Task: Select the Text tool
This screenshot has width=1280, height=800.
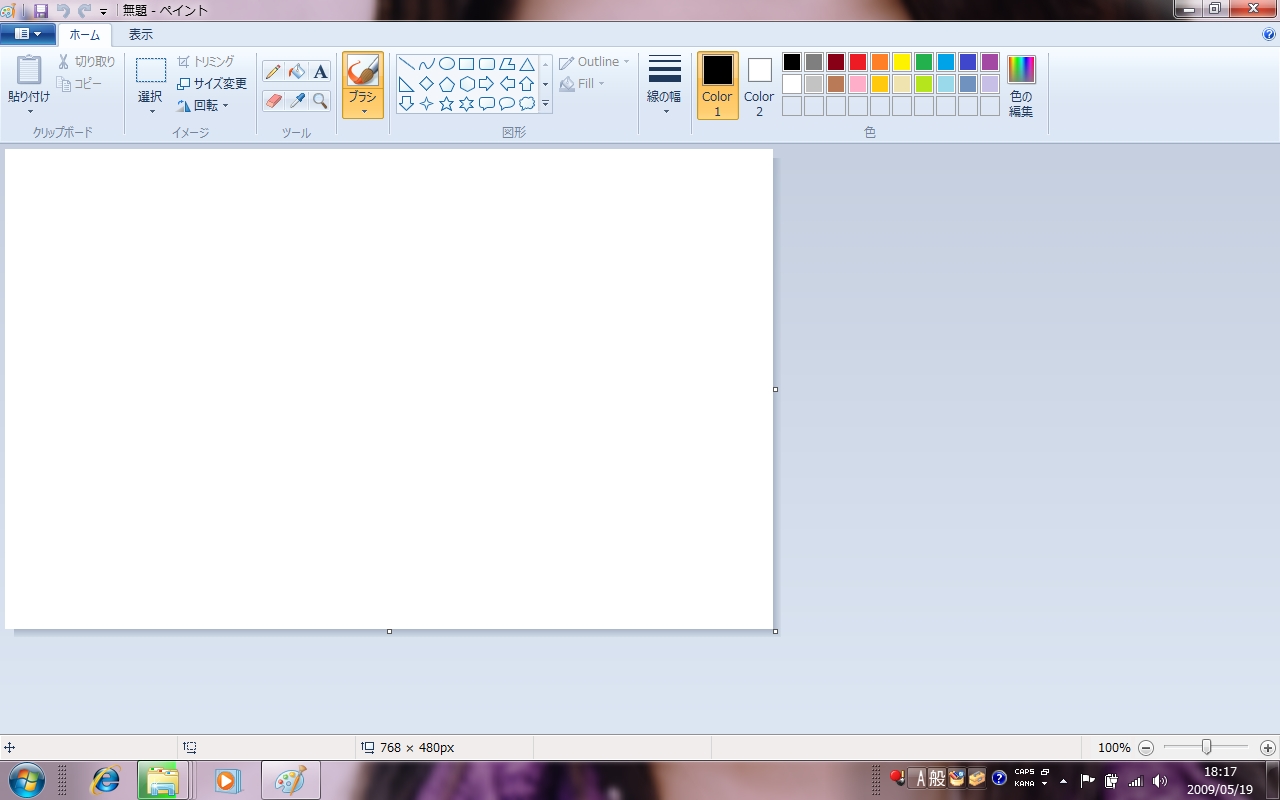Action: pos(320,72)
